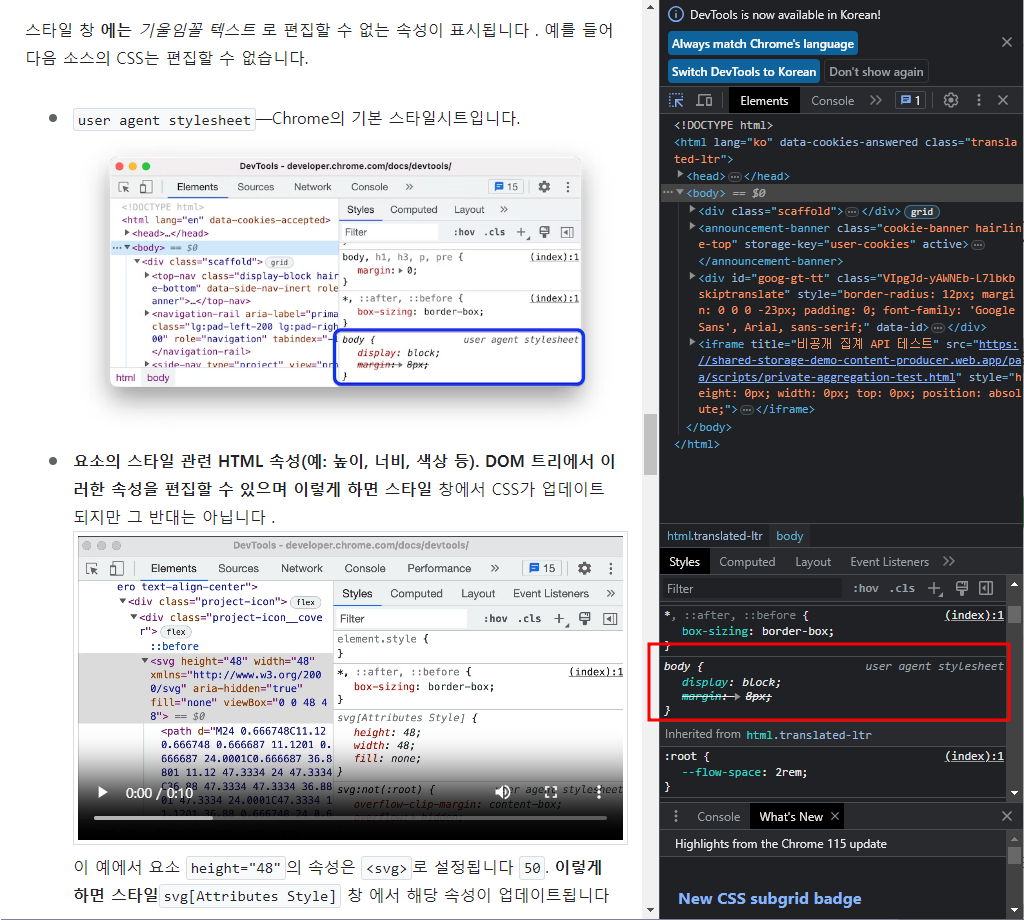Open the issues counter badge showing 1
Screen dimensions: 1024x920
point(910,101)
